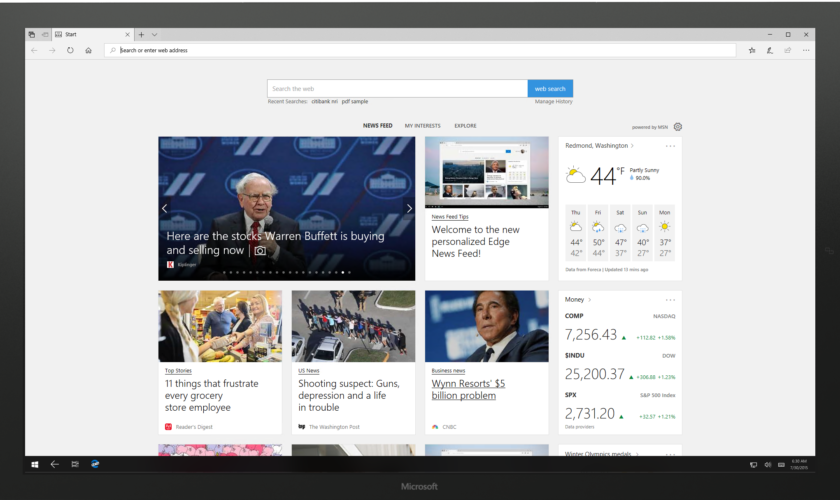
Task: Open the Manage History link
Action: pyautogui.click(x=553, y=101)
